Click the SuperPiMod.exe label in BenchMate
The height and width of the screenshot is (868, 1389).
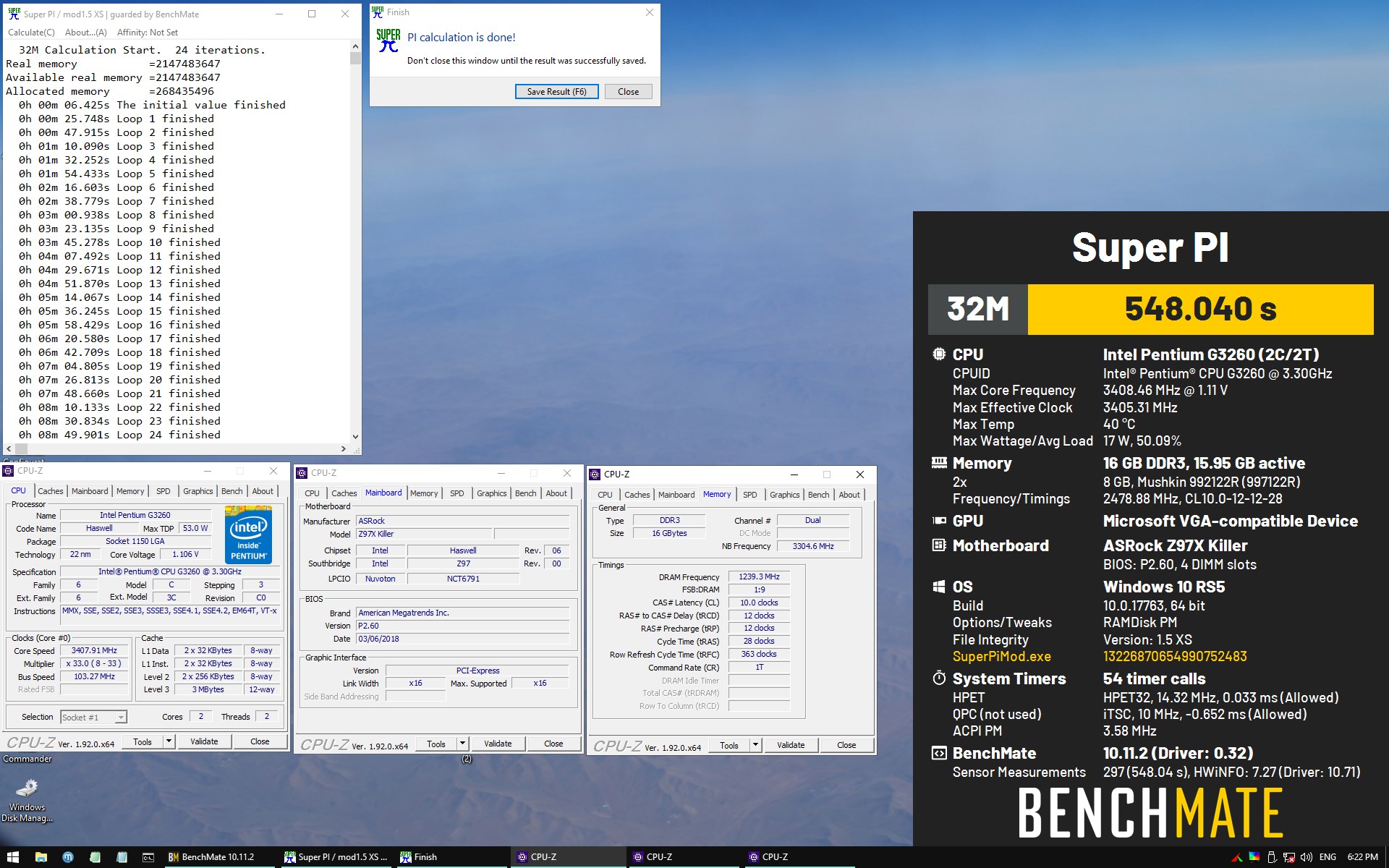point(1002,657)
